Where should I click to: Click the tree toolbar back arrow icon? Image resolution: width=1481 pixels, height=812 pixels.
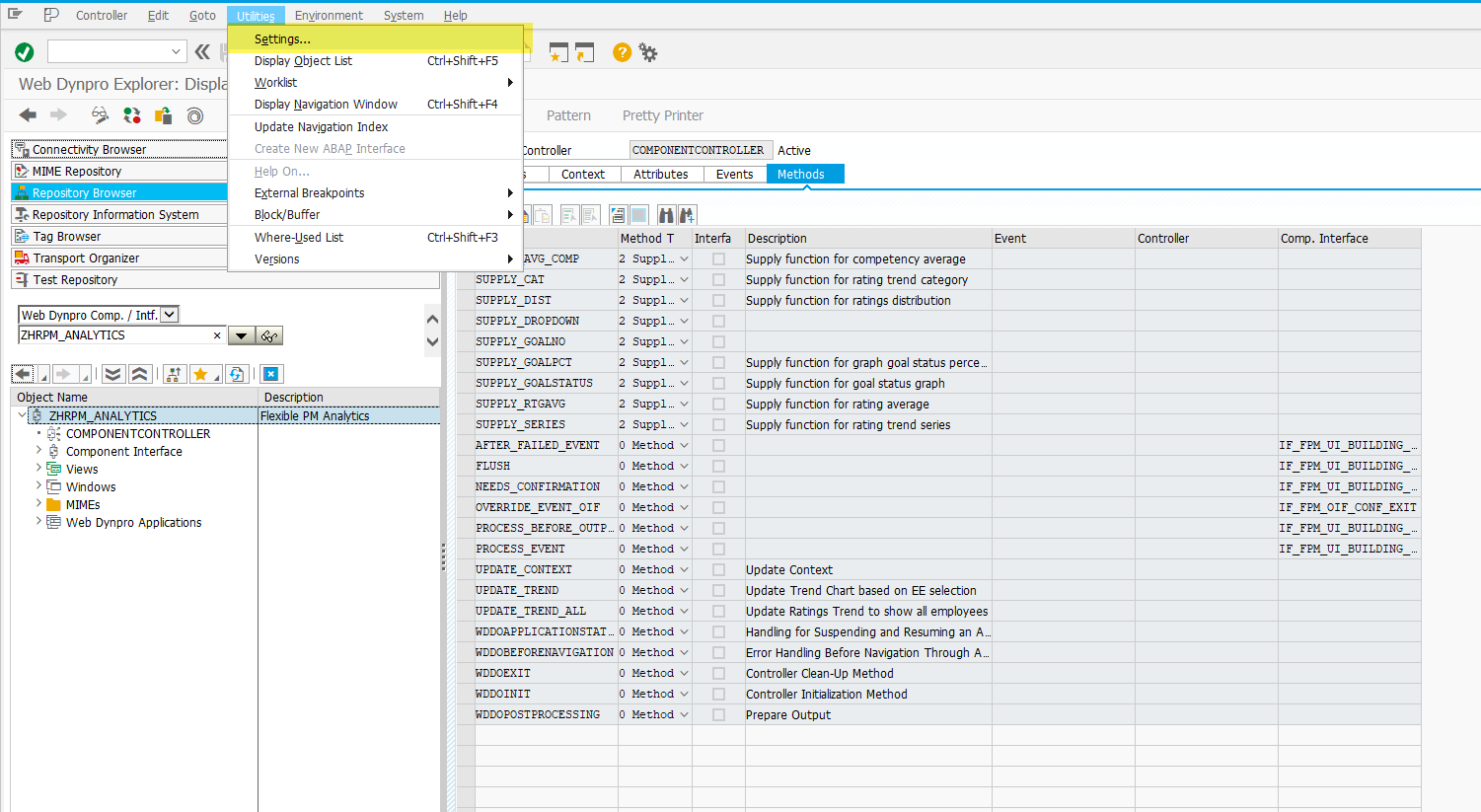click(x=23, y=374)
